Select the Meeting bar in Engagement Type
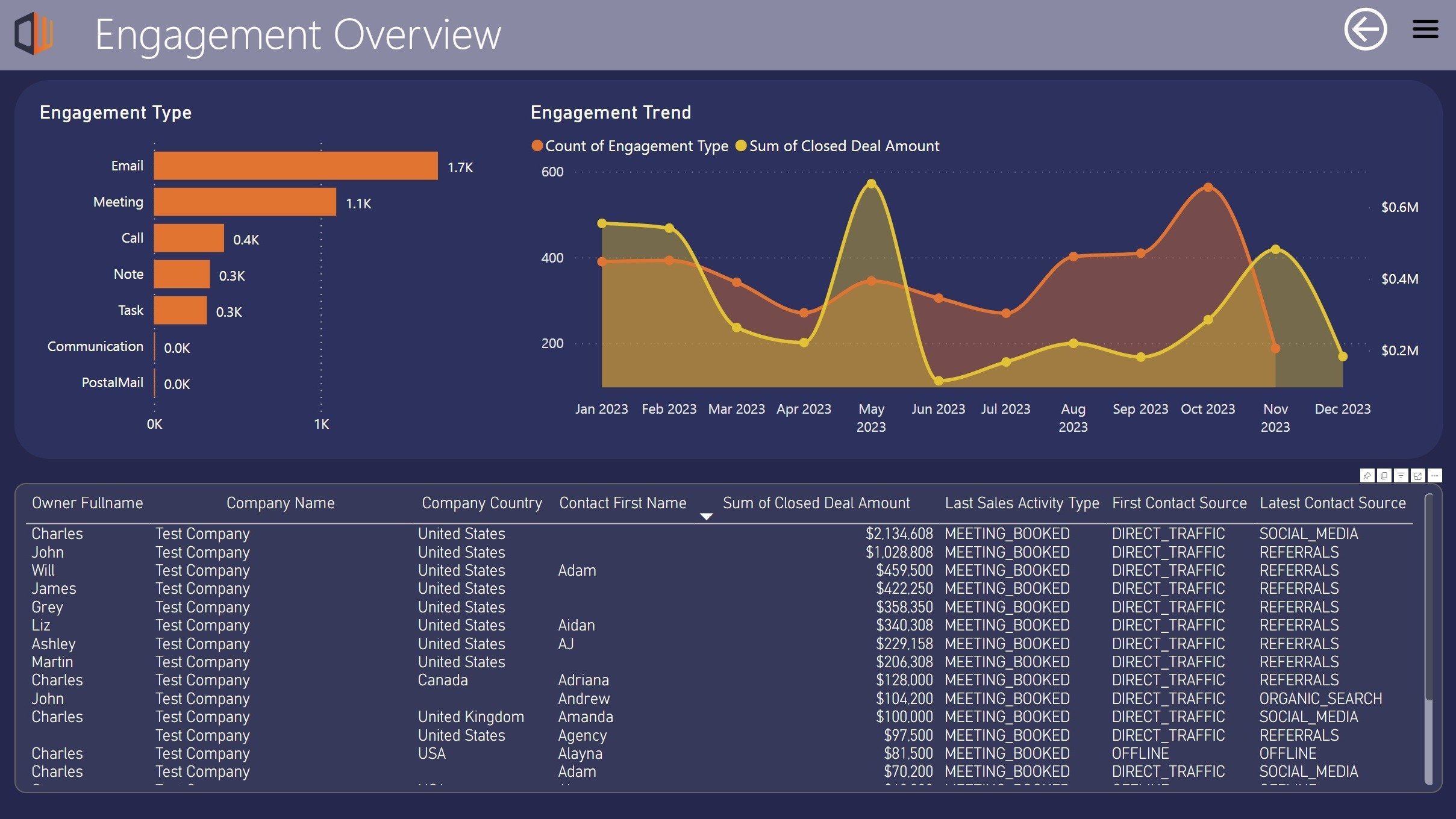 coord(245,202)
